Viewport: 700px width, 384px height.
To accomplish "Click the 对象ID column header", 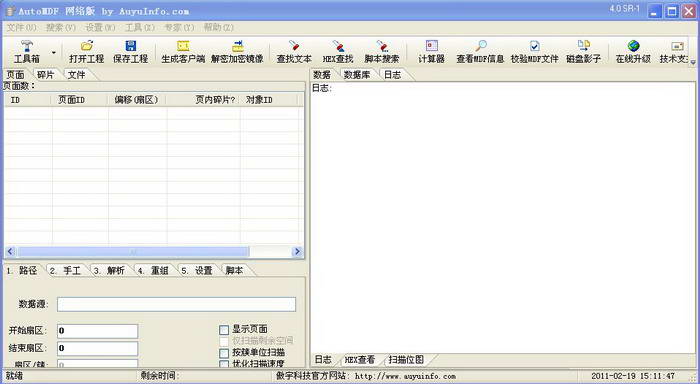I will click(x=269, y=100).
